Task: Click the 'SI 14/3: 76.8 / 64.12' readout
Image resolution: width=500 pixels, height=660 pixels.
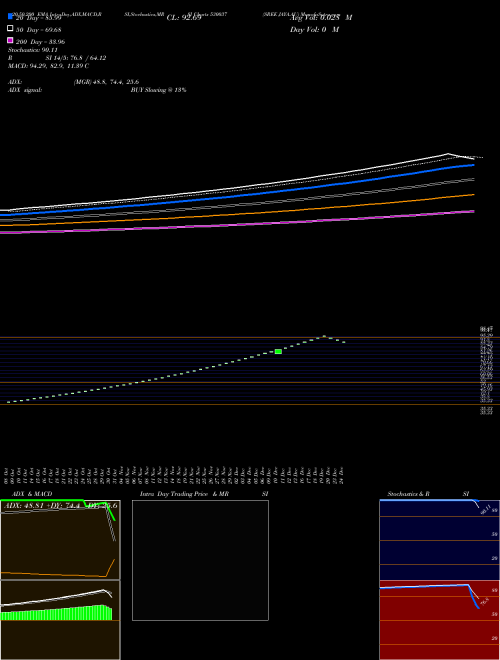Action: (76, 58)
